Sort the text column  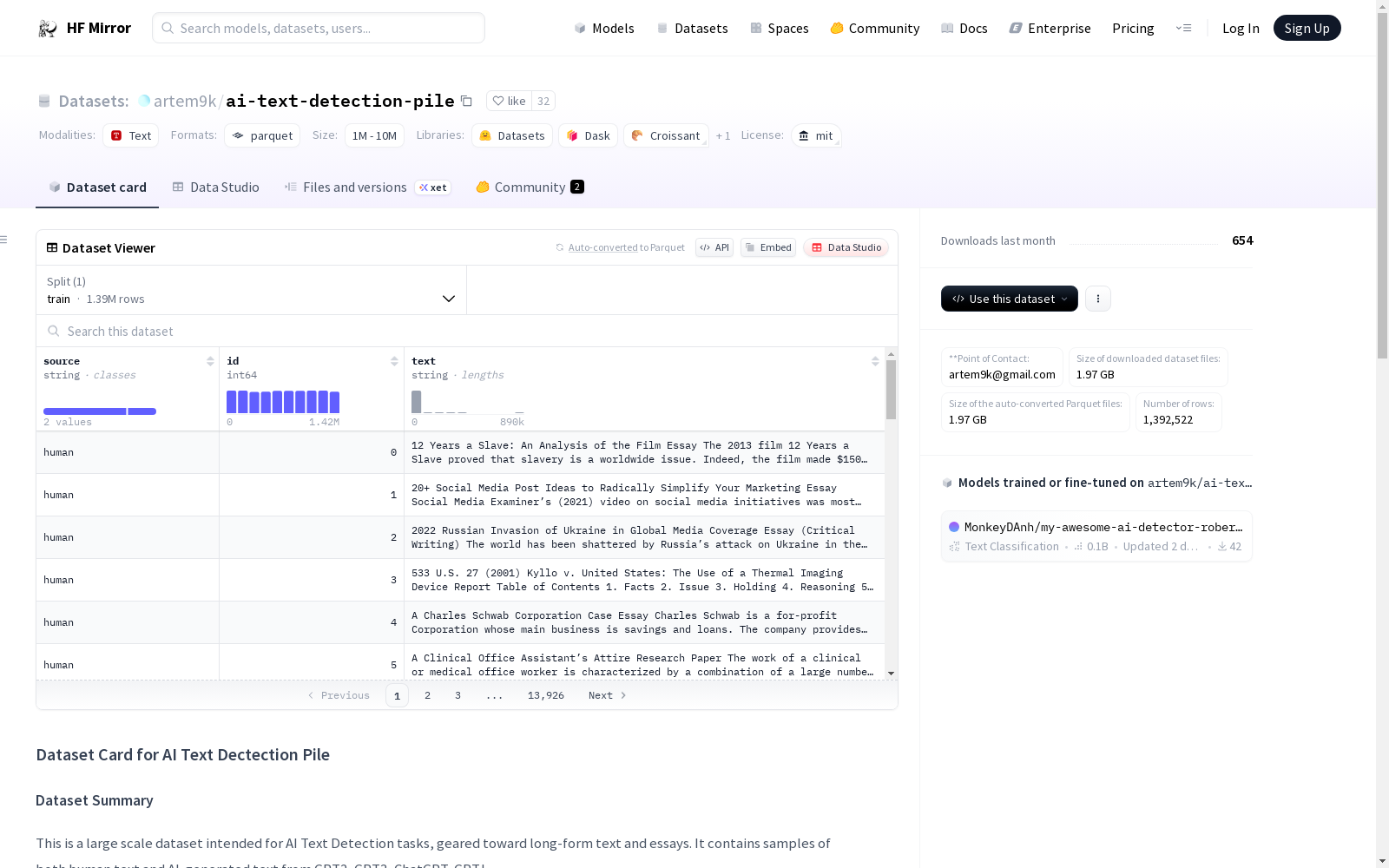[x=875, y=361]
